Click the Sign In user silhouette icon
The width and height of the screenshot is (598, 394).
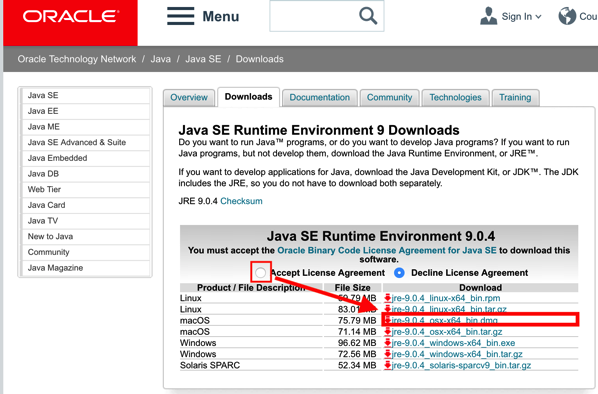[x=489, y=16]
